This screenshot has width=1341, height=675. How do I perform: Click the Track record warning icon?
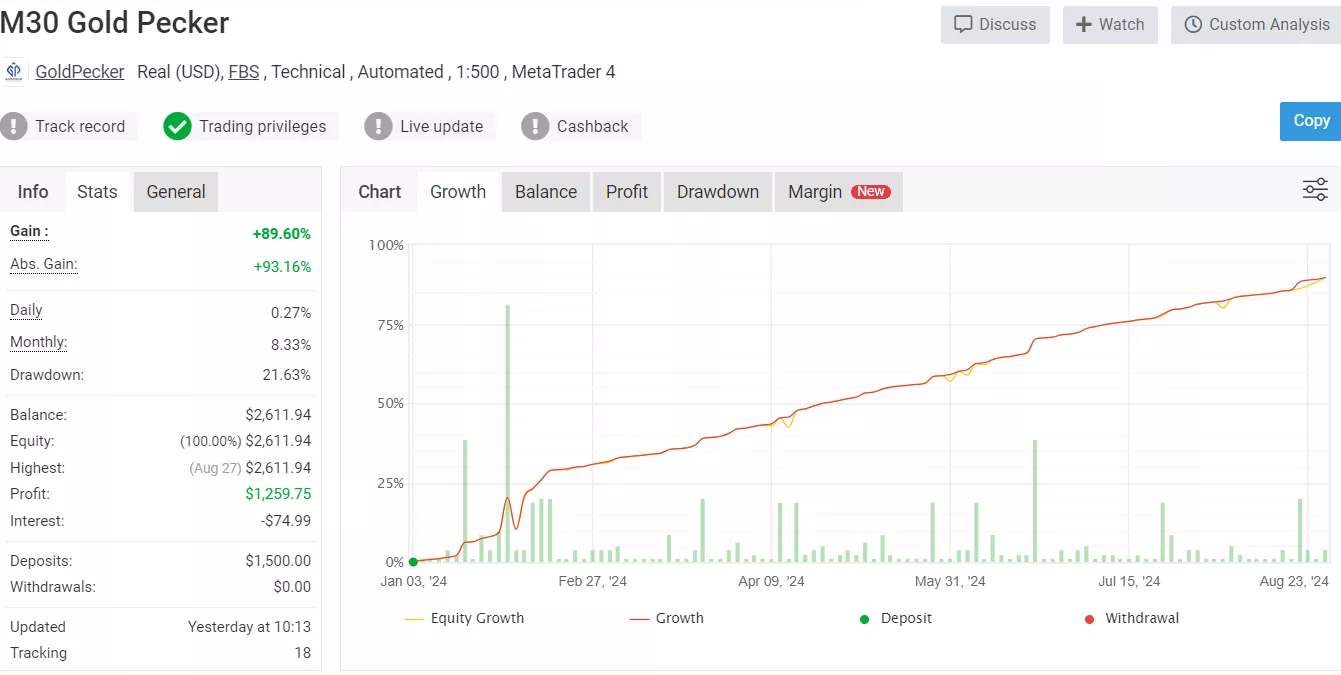coord(14,126)
